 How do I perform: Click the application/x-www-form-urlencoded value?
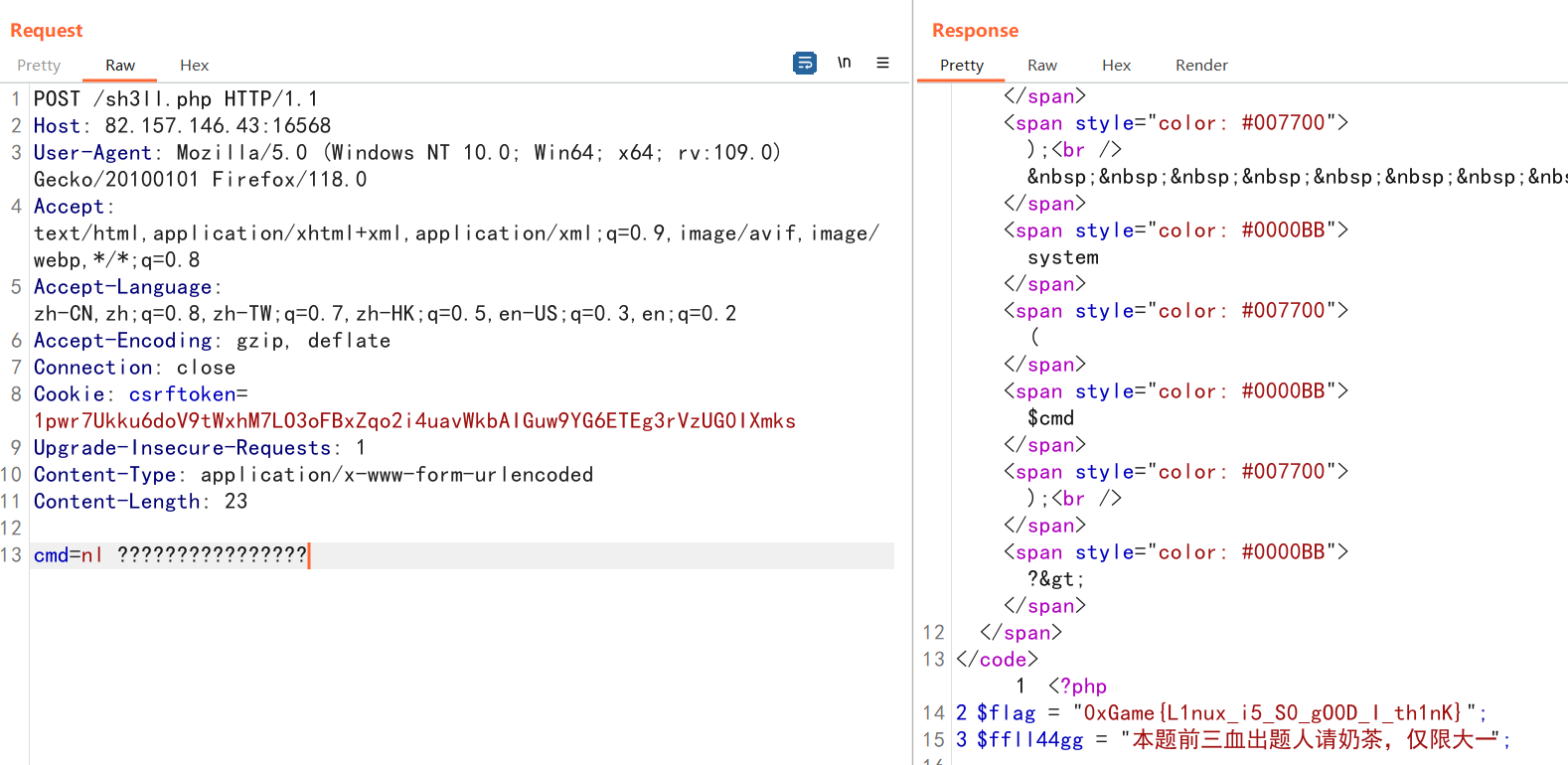coord(396,475)
